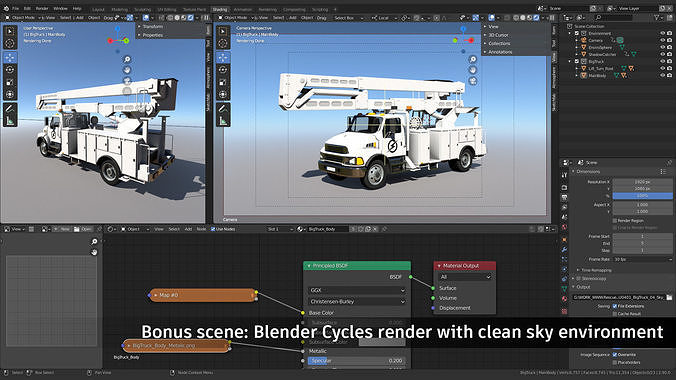Click Open image button in image editor
Image resolution: width=676 pixels, height=380 pixels.
[83, 229]
